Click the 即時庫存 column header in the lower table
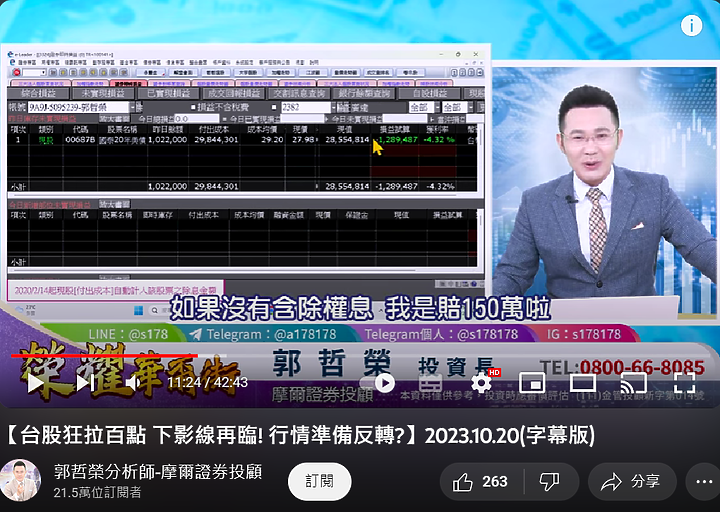The height and width of the screenshot is (512, 720). click(158, 215)
